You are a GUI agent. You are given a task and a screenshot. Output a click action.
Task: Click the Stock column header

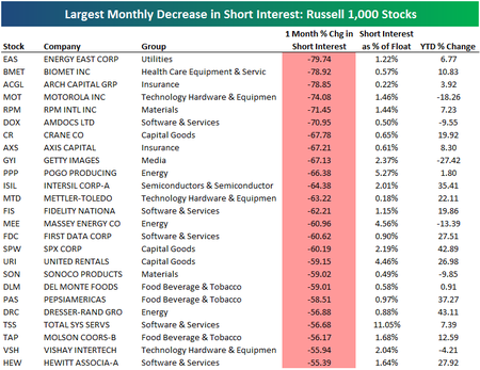tap(14, 46)
